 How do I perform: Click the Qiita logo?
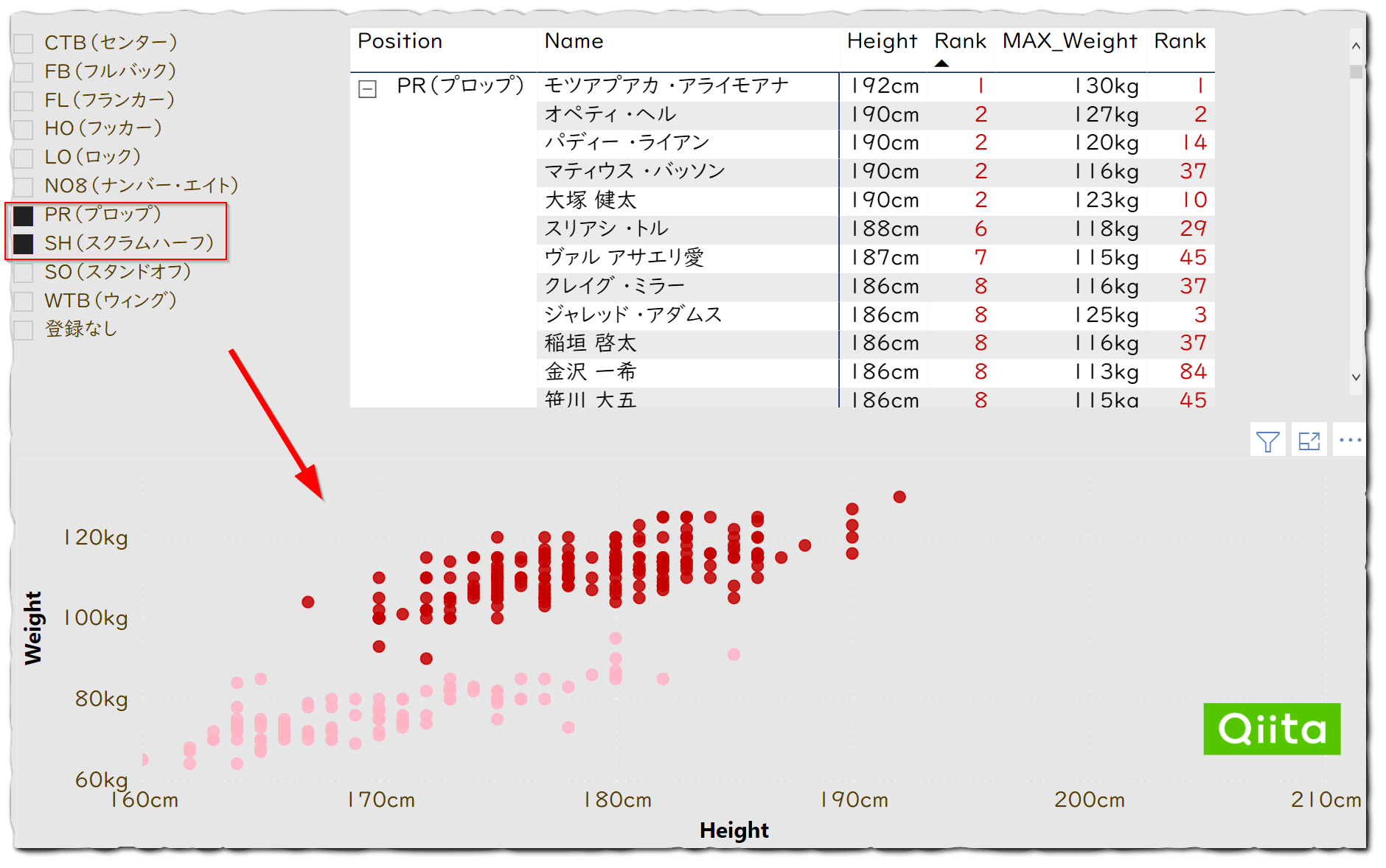point(1272,729)
